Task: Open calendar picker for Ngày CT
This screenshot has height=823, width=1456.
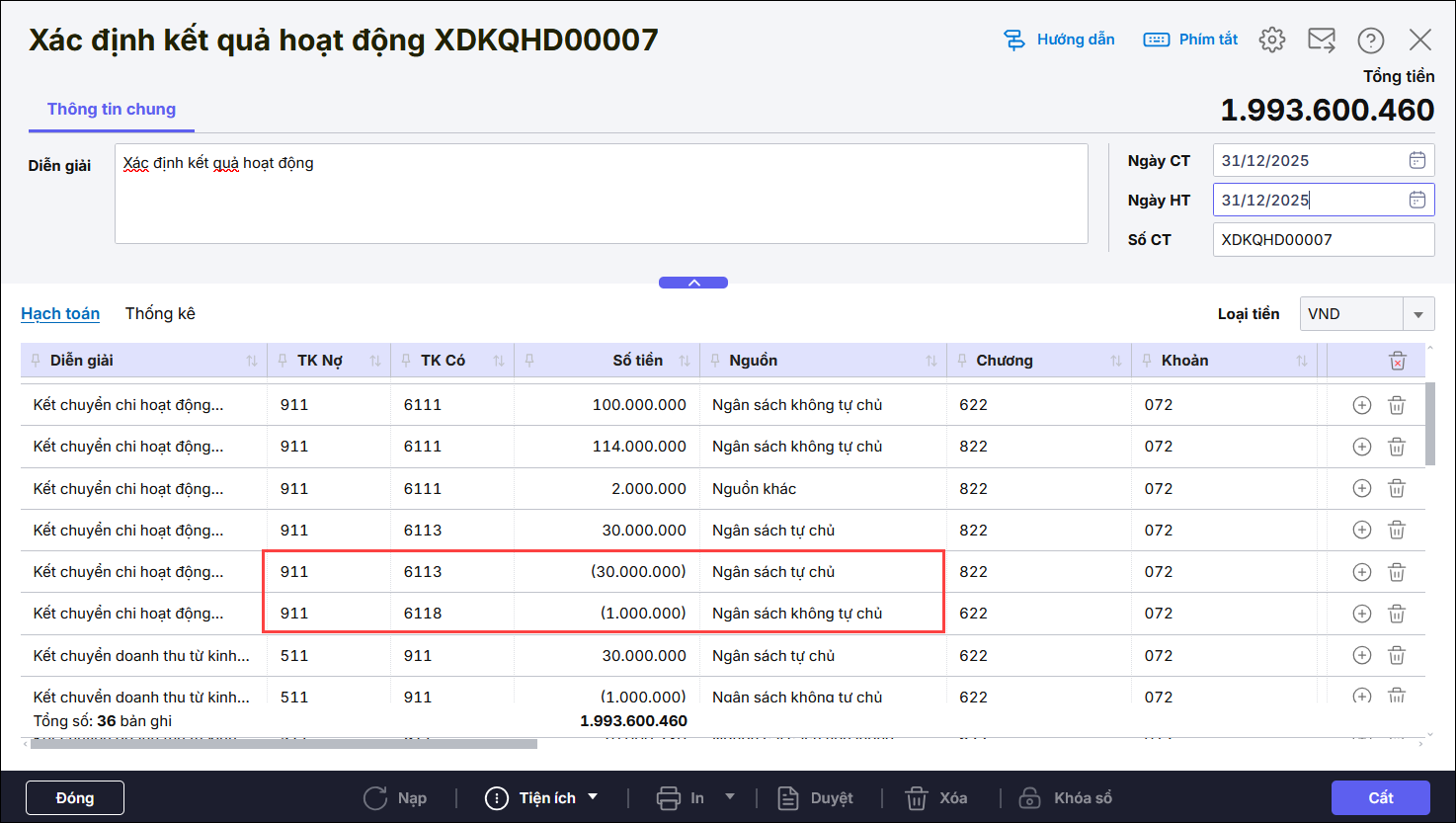Action: (1416, 160)
